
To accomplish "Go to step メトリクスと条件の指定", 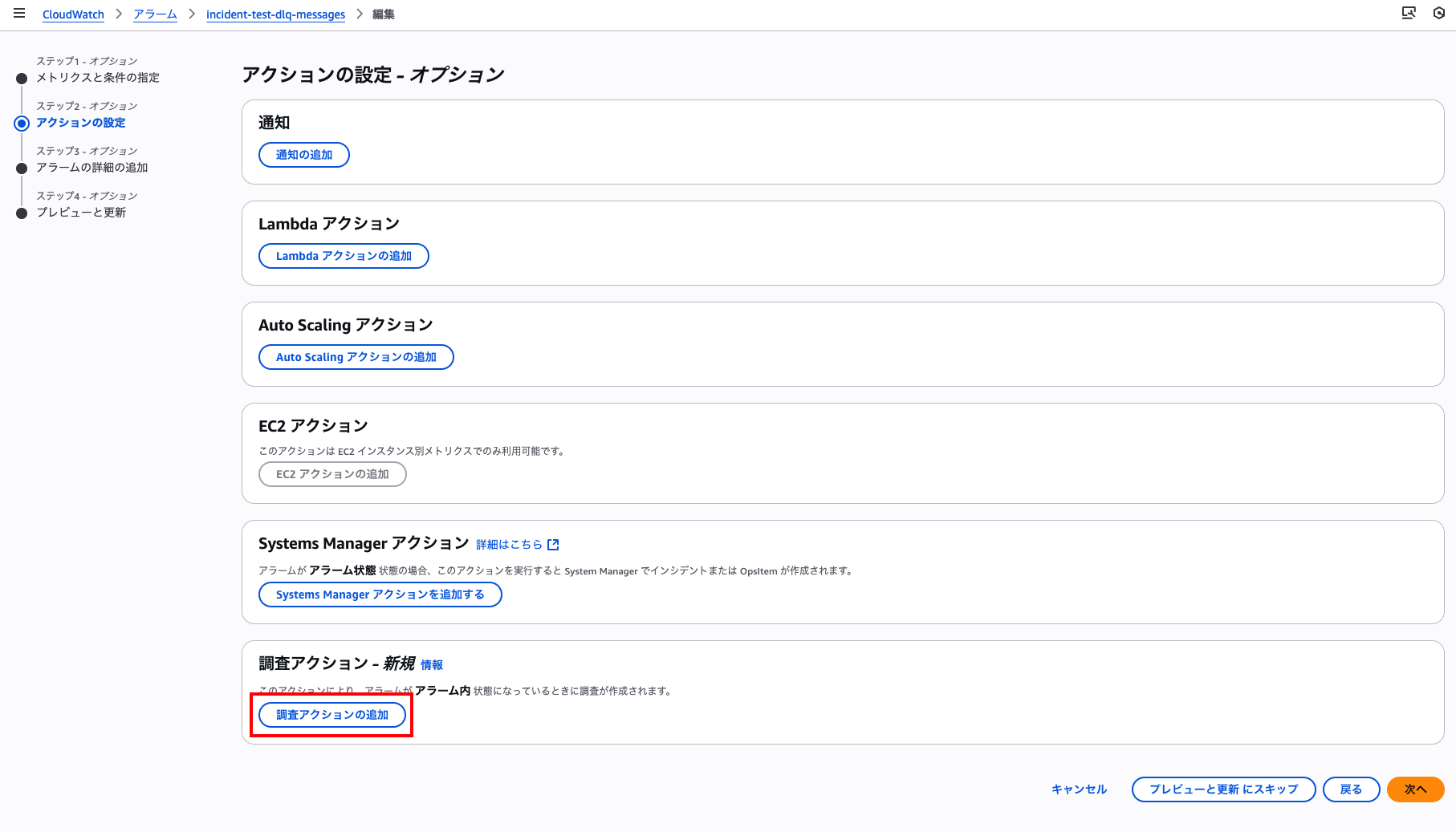I will coord(98,78).
